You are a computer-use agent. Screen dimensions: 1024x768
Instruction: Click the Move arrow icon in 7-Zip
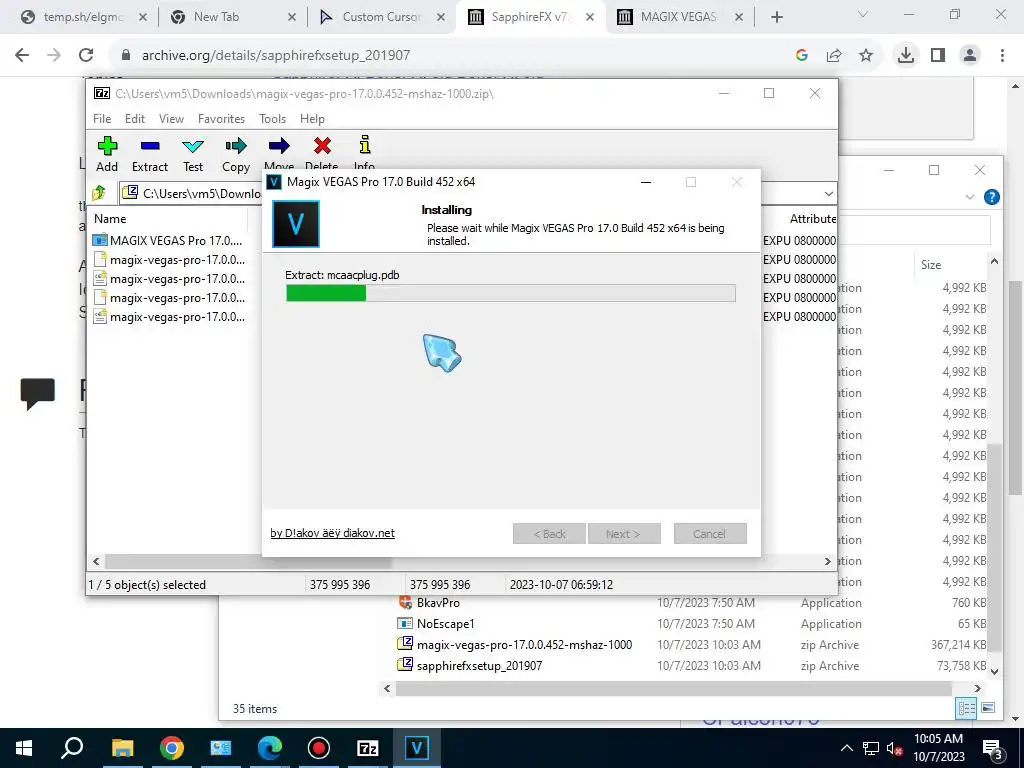(x=279, y=146)
